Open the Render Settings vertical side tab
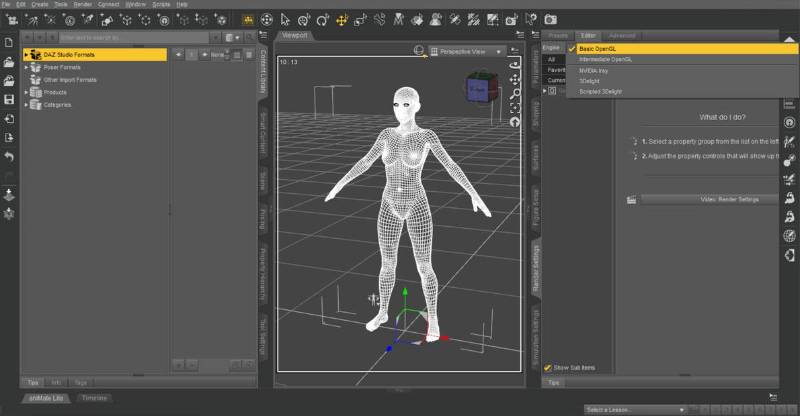800x416 pixels. (536, 268)
